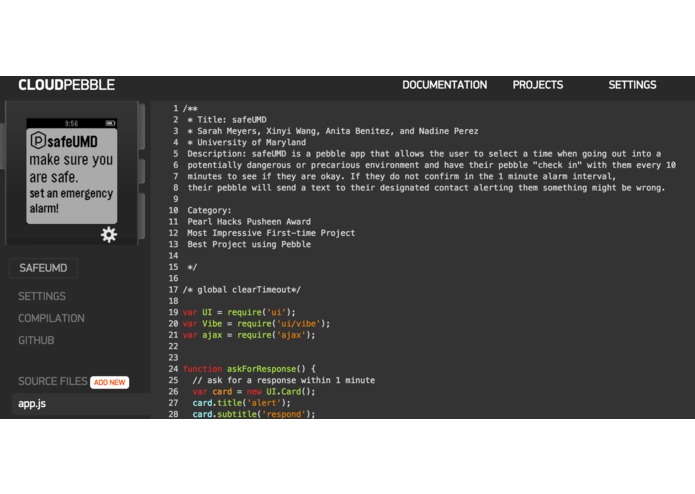The height and width of the screenshot is (494, 695).
Task: Click the 'function askForResponse()' line
Action: coord(249,369)
